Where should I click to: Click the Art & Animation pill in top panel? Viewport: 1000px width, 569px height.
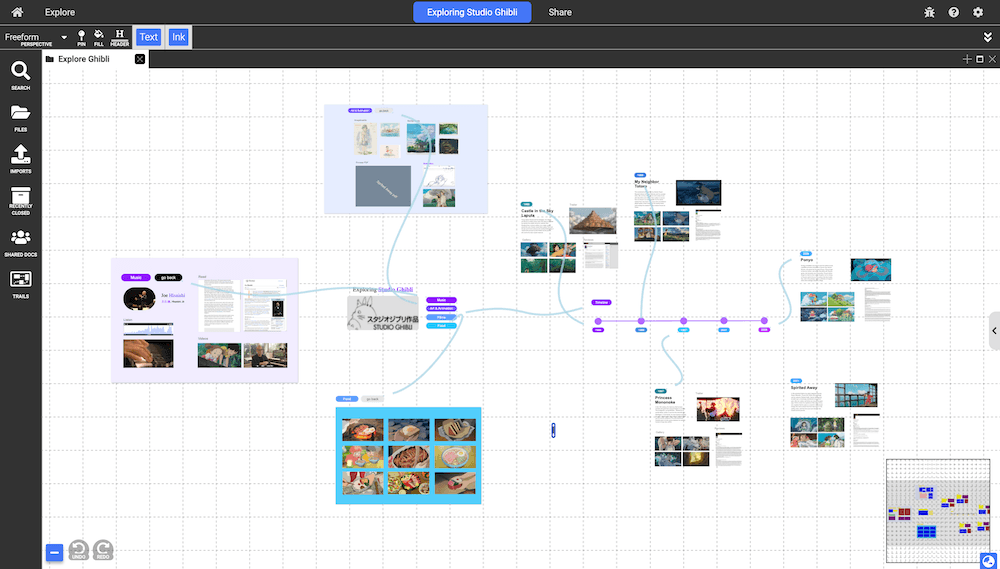(x=360, y=110)
